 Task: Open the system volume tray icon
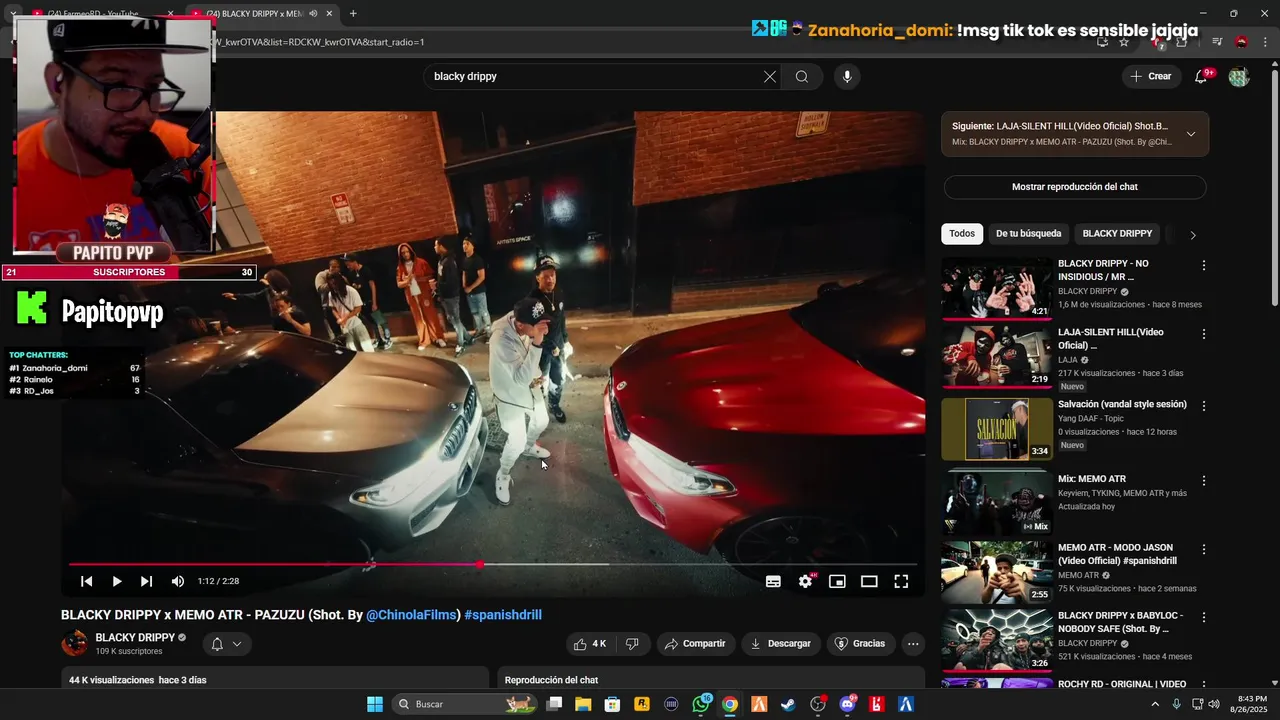1214,704
